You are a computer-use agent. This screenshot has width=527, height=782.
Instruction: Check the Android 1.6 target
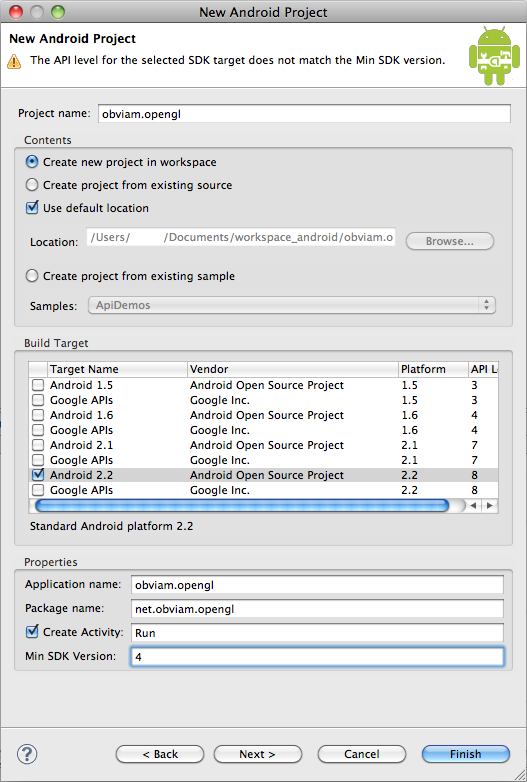pyautogui.click(x=38, y=415)
